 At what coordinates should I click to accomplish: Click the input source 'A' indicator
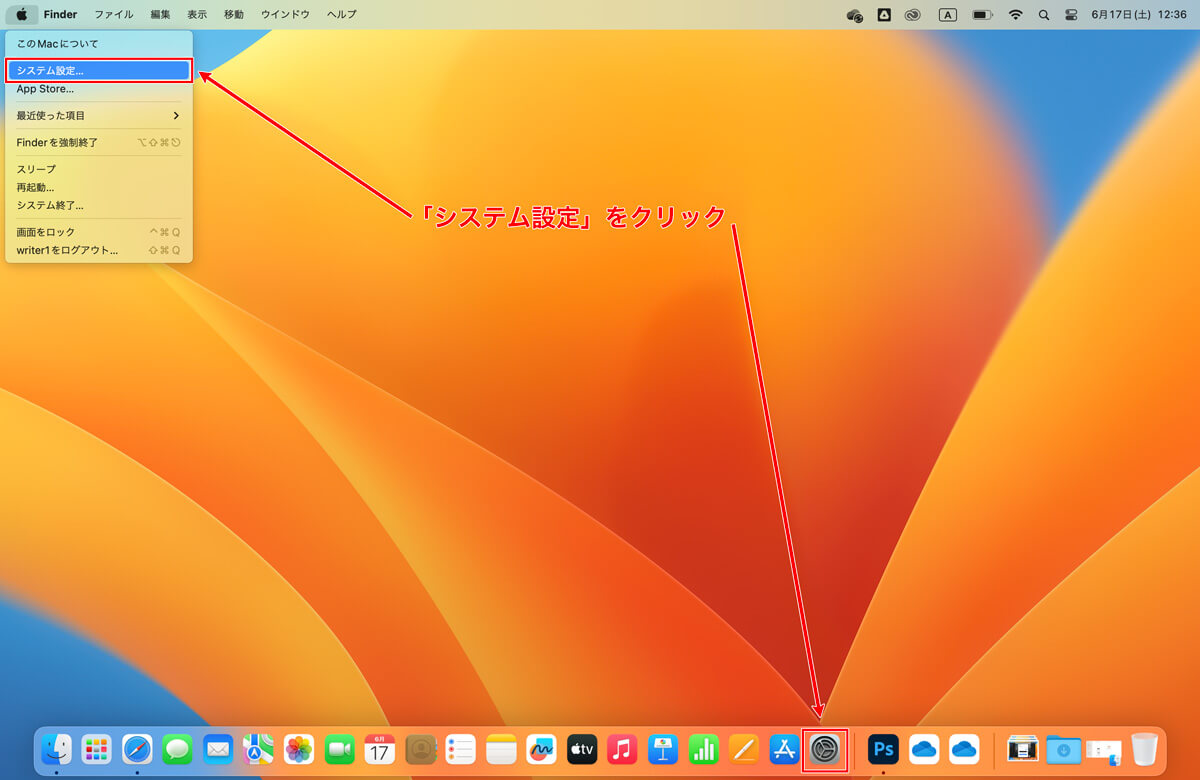(947, 15)
